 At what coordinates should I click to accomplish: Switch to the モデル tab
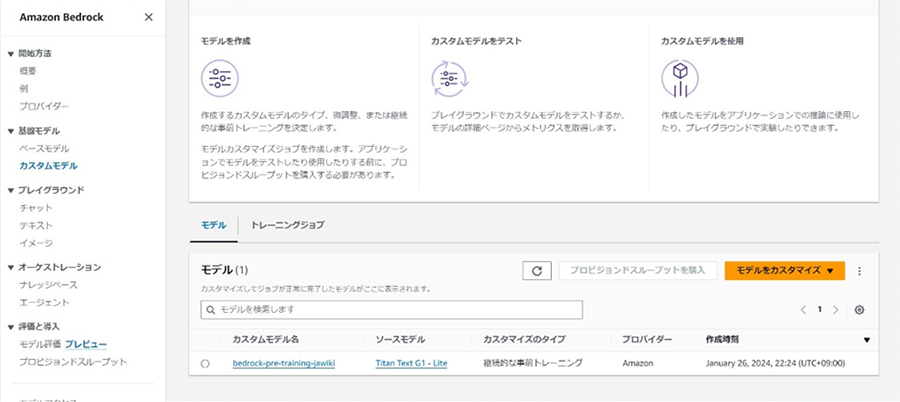(214, 225)
